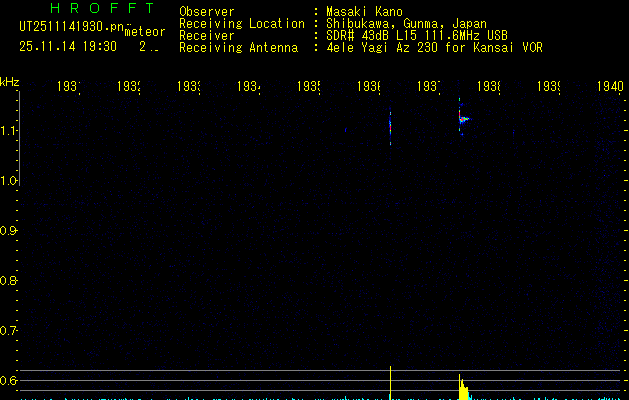Click the 1932 time axis marker
This screenshot has width=629, height=400.
[129, 87]
